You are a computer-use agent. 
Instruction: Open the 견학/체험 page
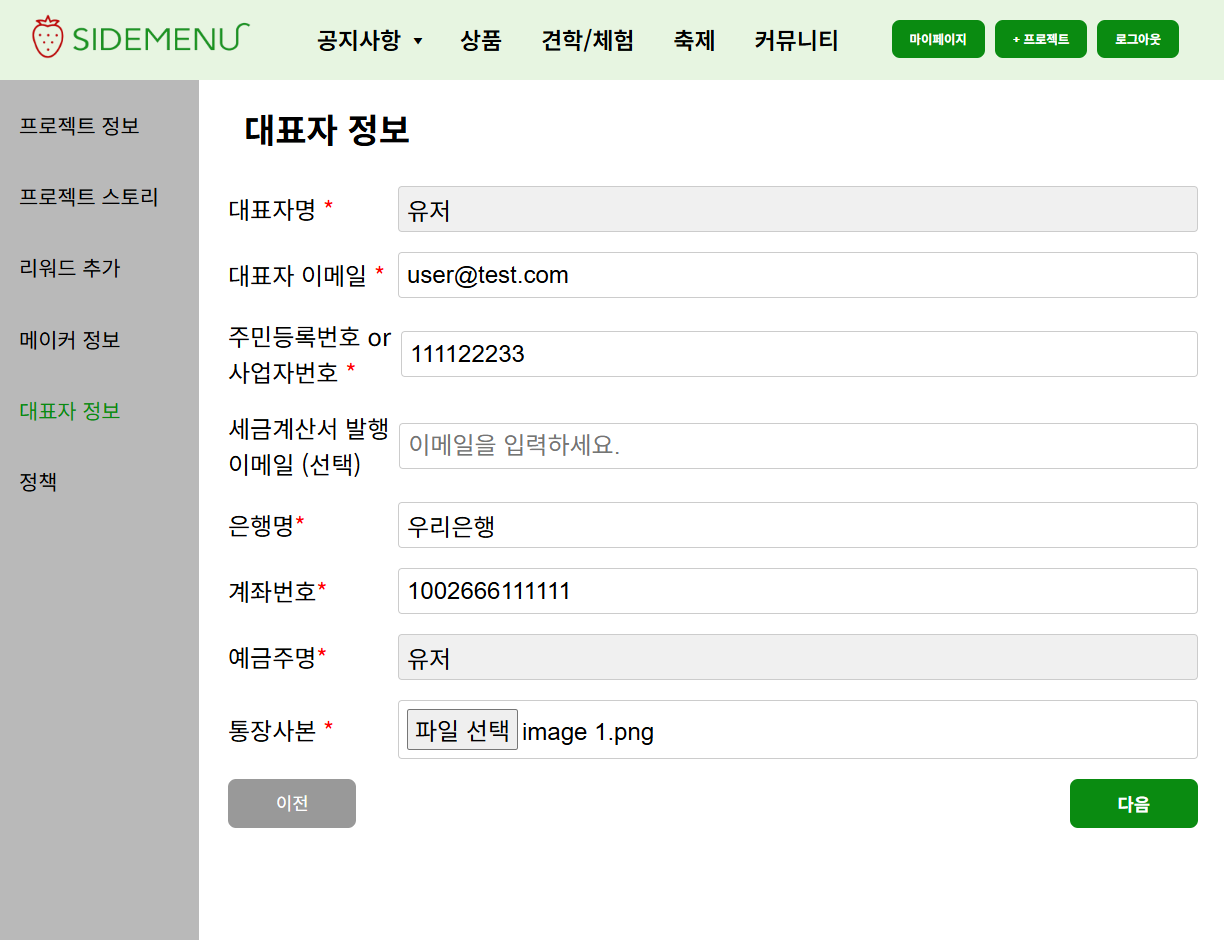587,40
